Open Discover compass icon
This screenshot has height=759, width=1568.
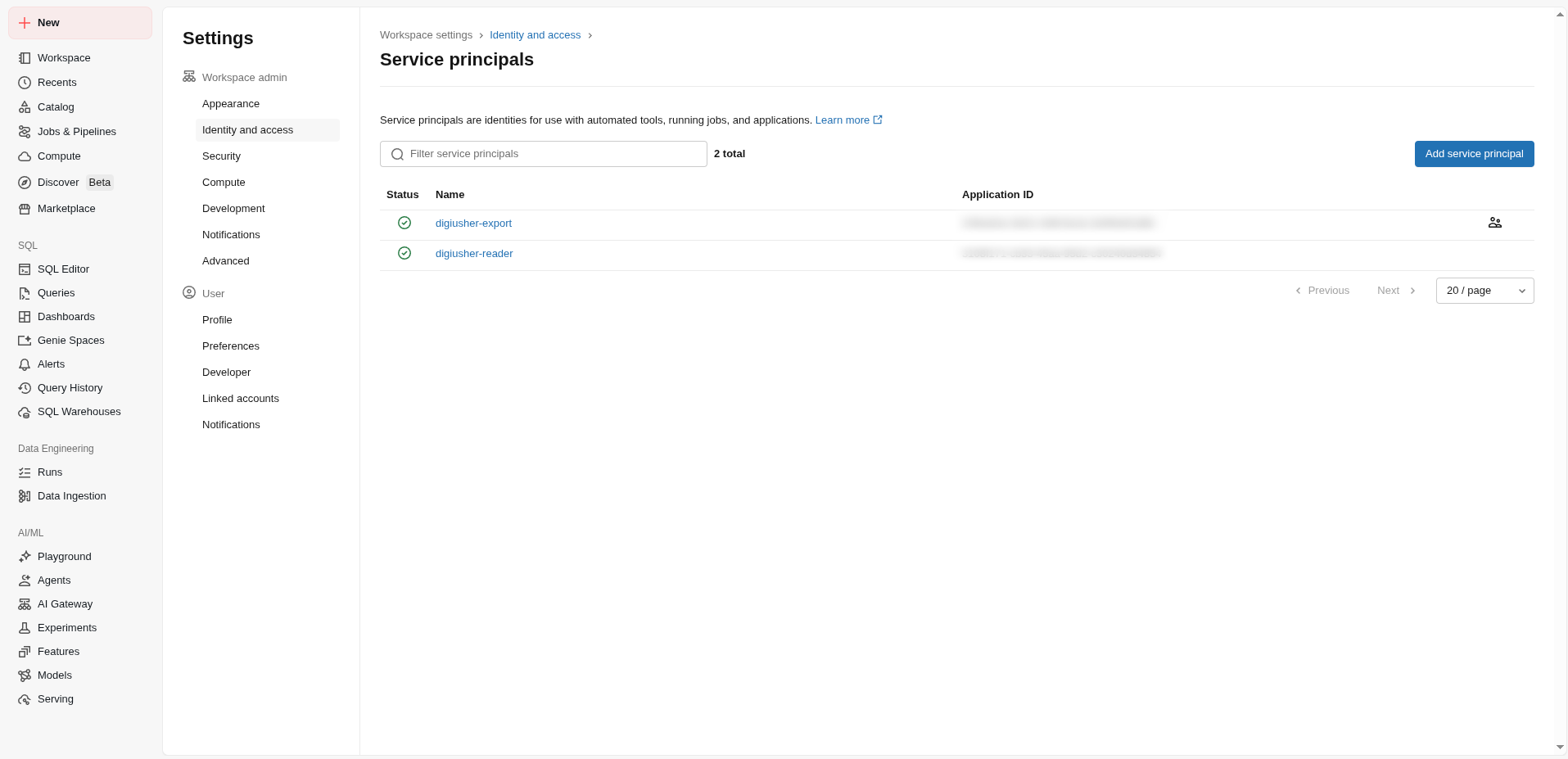[25, 183]
